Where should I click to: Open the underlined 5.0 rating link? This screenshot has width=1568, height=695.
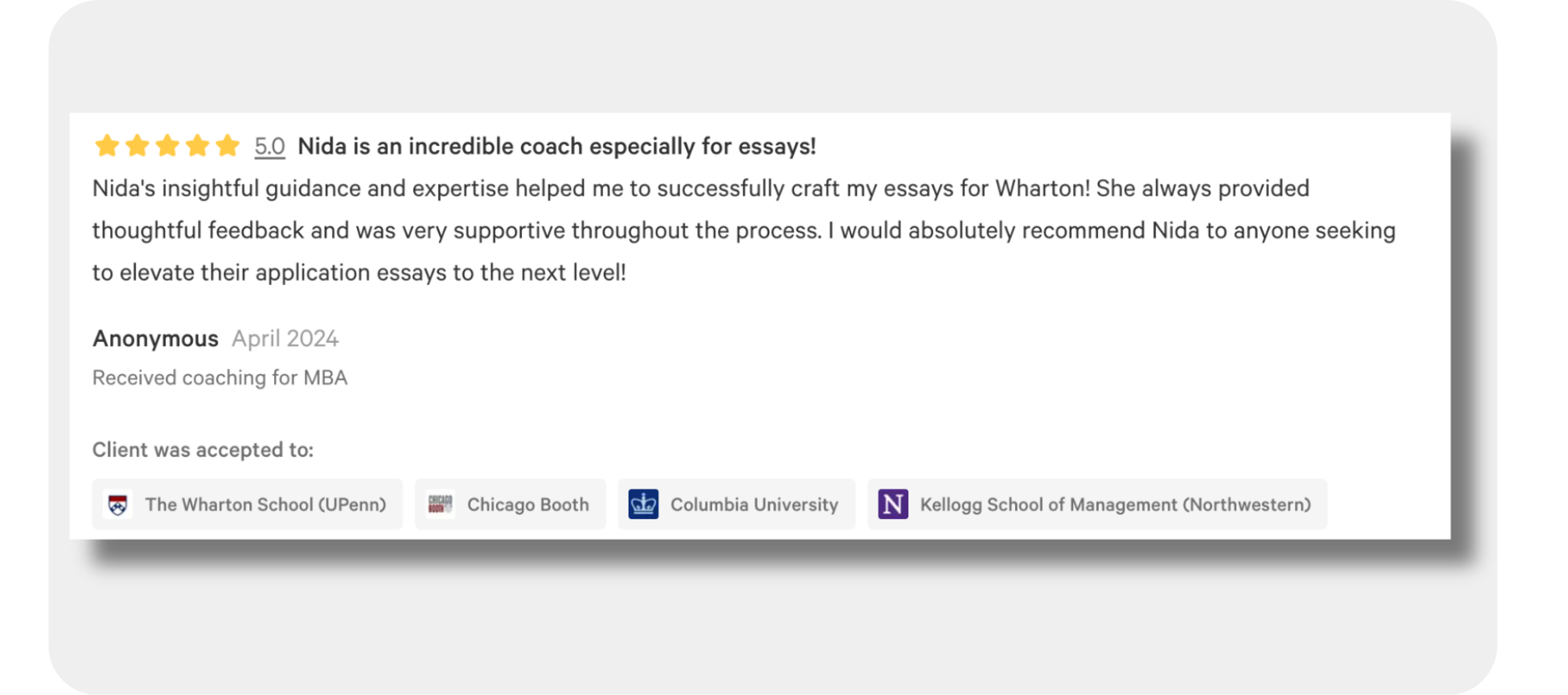tap(269, 147)
